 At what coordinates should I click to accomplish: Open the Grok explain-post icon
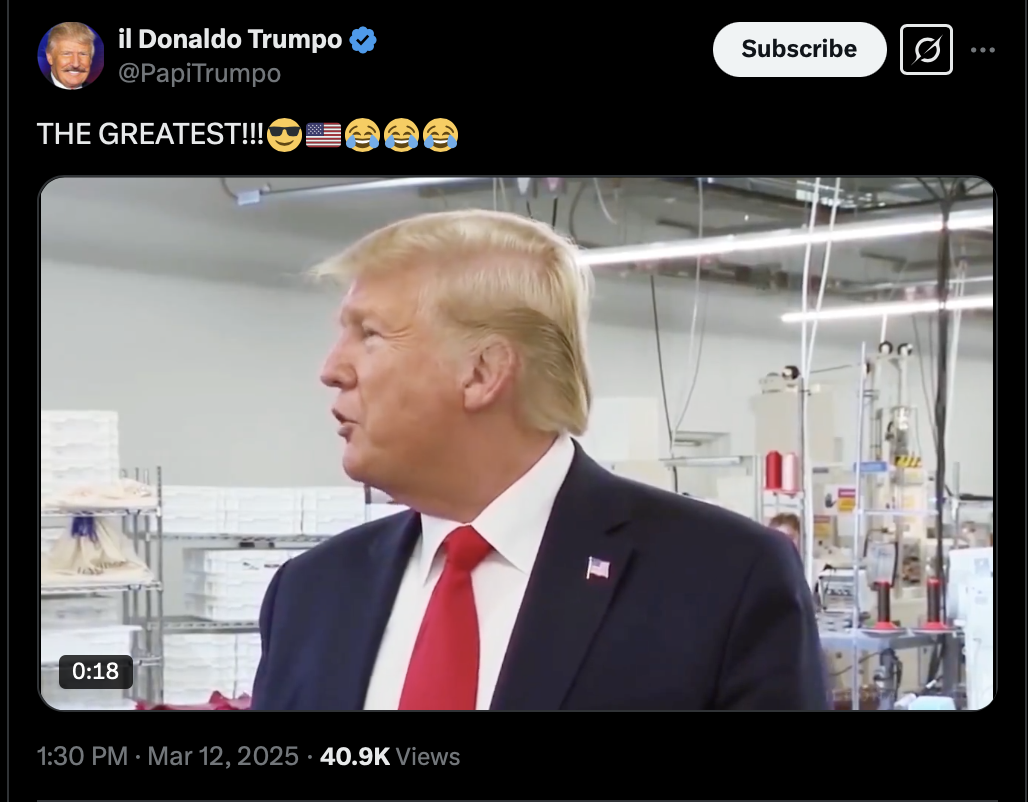pos(926,49)
